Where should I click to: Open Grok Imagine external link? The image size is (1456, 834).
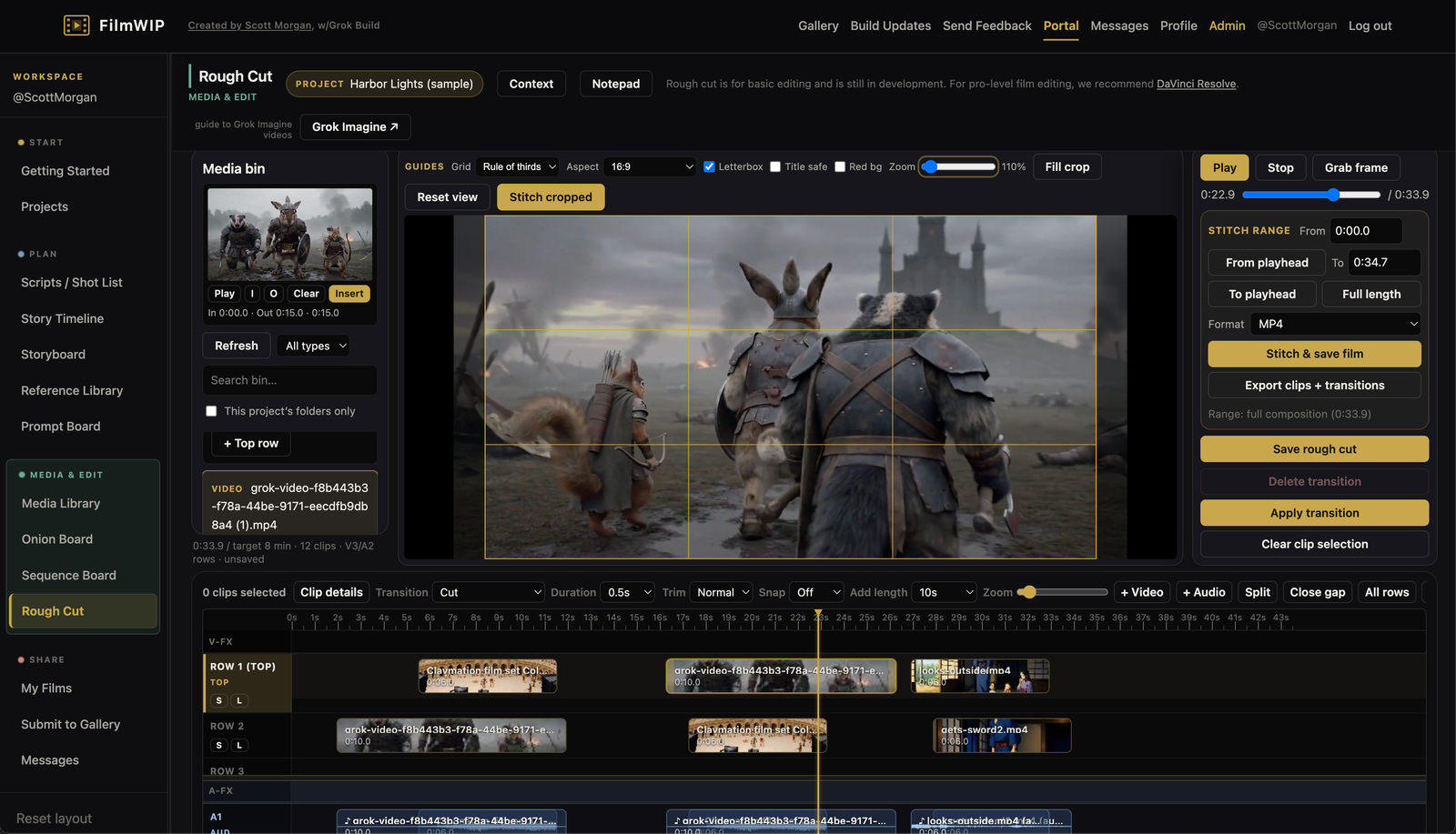tap(355, 126)
